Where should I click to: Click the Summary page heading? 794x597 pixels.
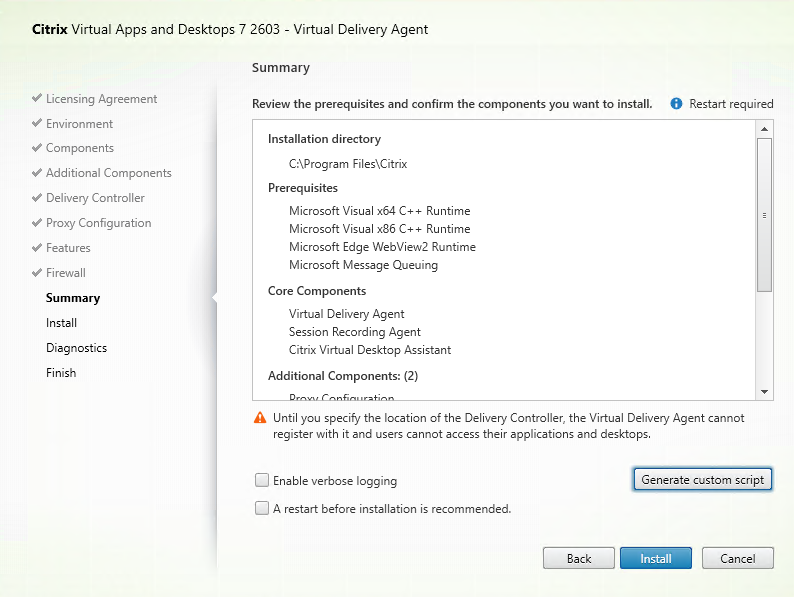tap(281, 68)
